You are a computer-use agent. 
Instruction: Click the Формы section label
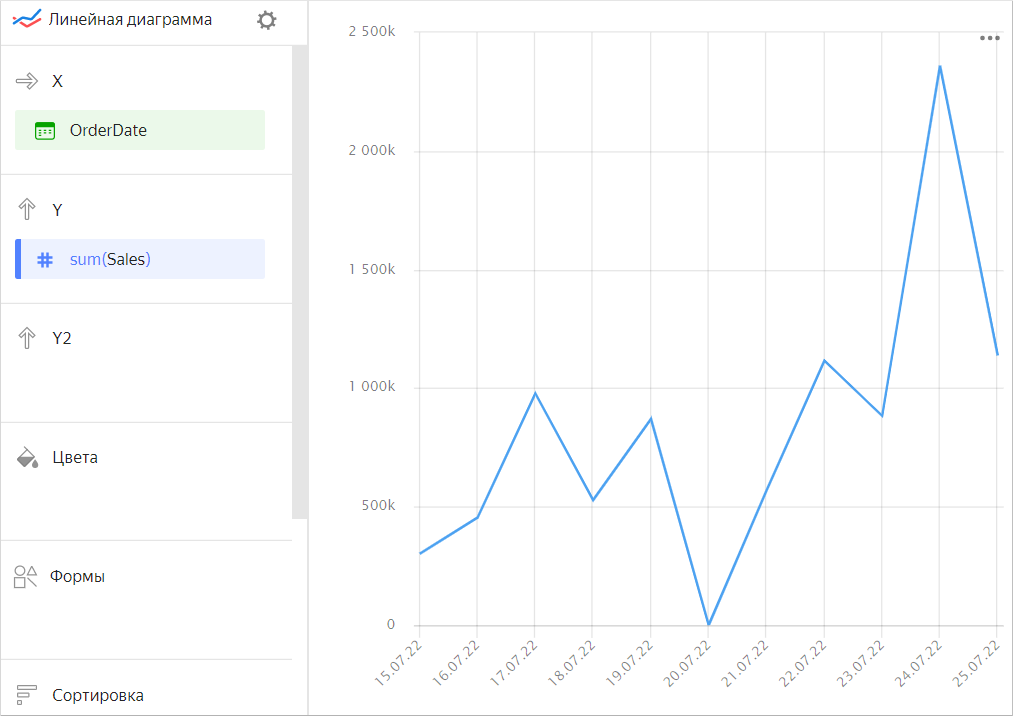[x=78, y=576]
